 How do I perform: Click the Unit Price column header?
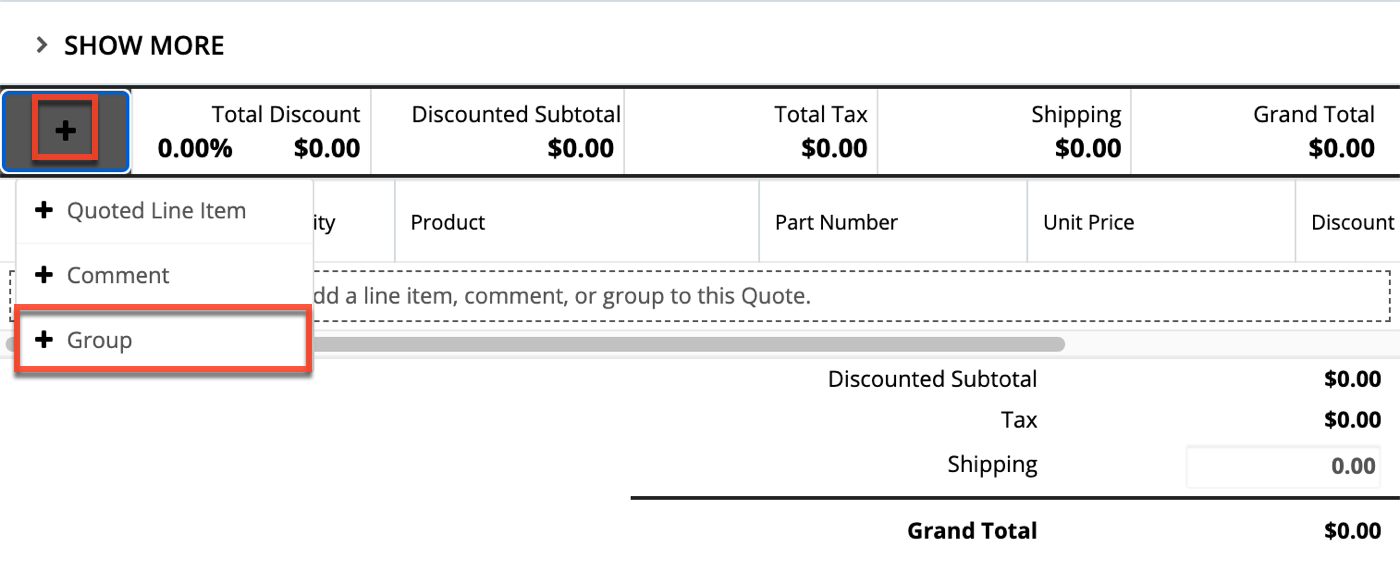(1088, 222)
